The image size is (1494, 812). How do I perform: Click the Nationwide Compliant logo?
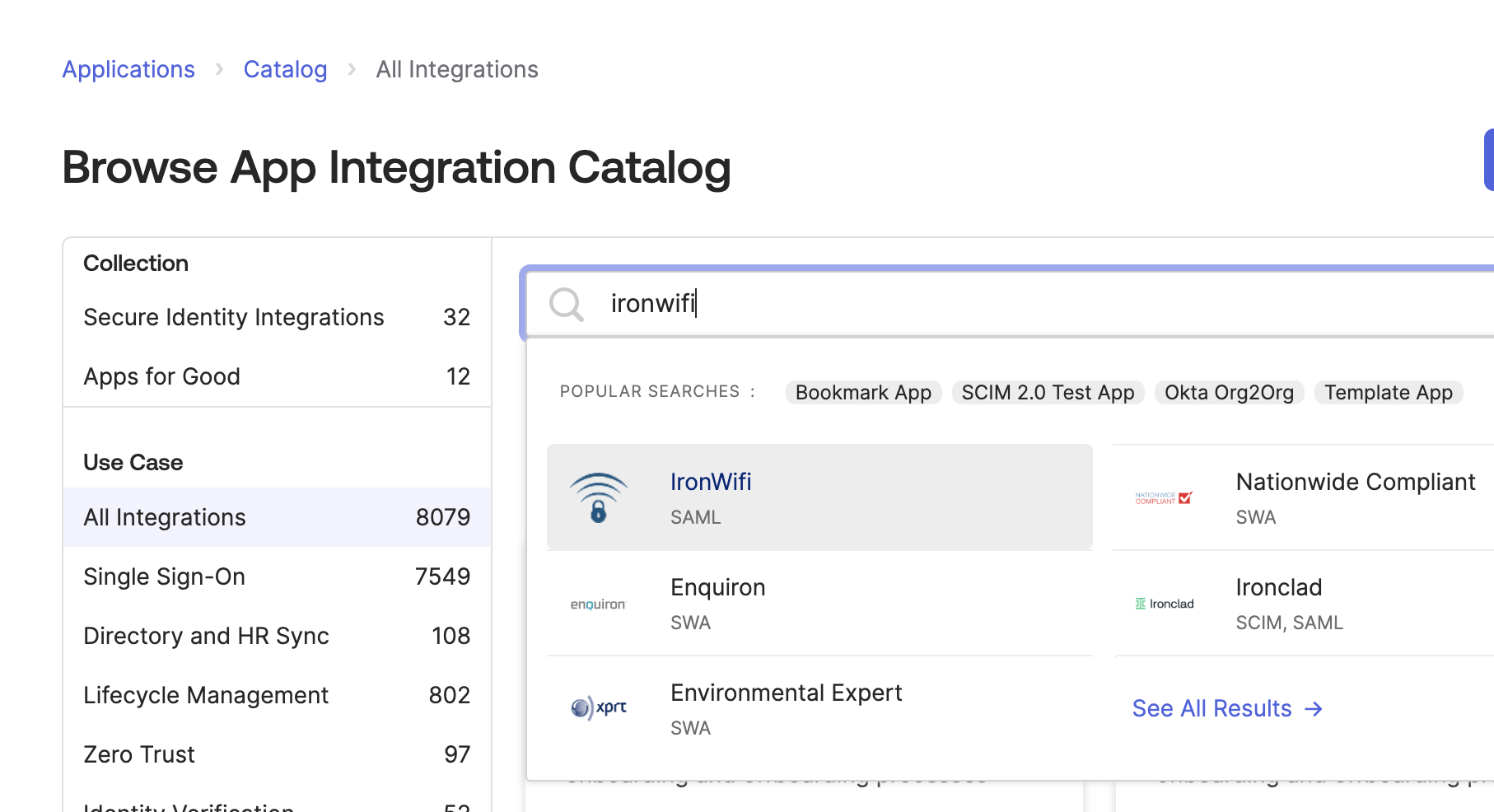(1163, 497)
